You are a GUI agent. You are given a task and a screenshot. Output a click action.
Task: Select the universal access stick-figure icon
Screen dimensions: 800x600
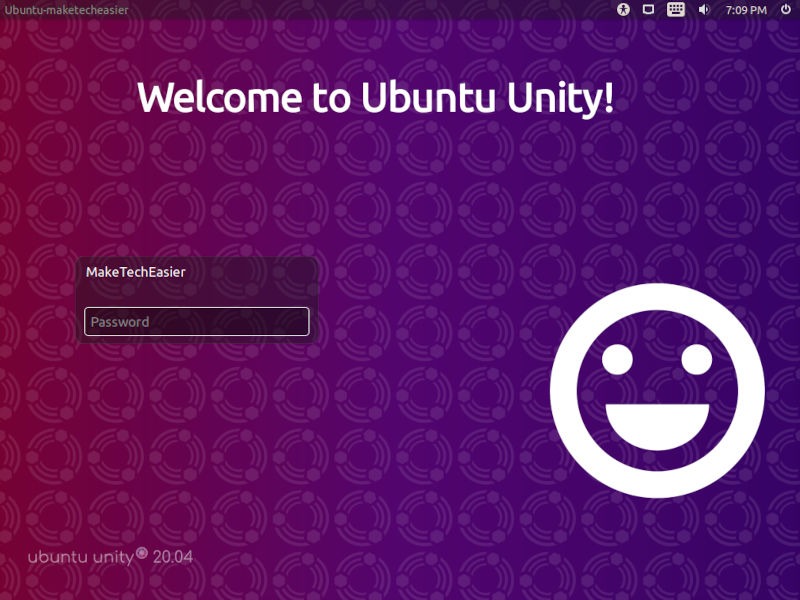click(x=622, y=11)
